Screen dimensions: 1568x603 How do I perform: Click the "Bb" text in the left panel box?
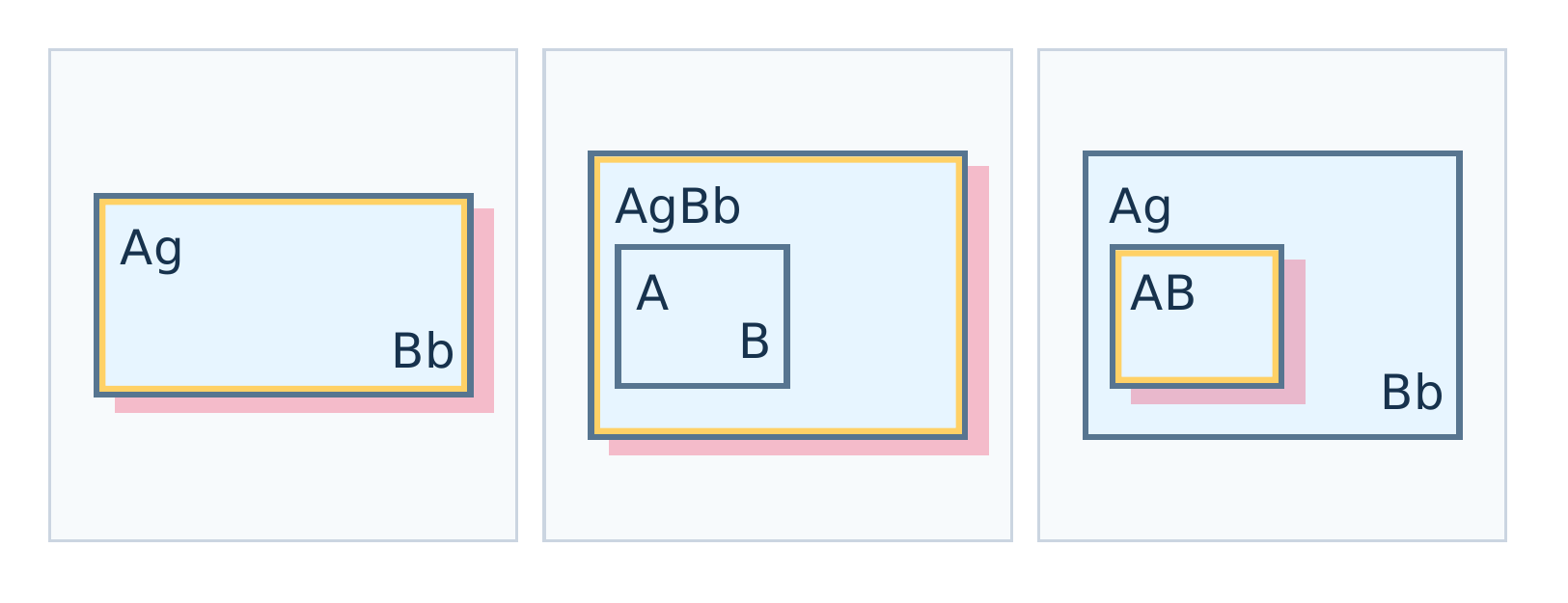(423, 351)
